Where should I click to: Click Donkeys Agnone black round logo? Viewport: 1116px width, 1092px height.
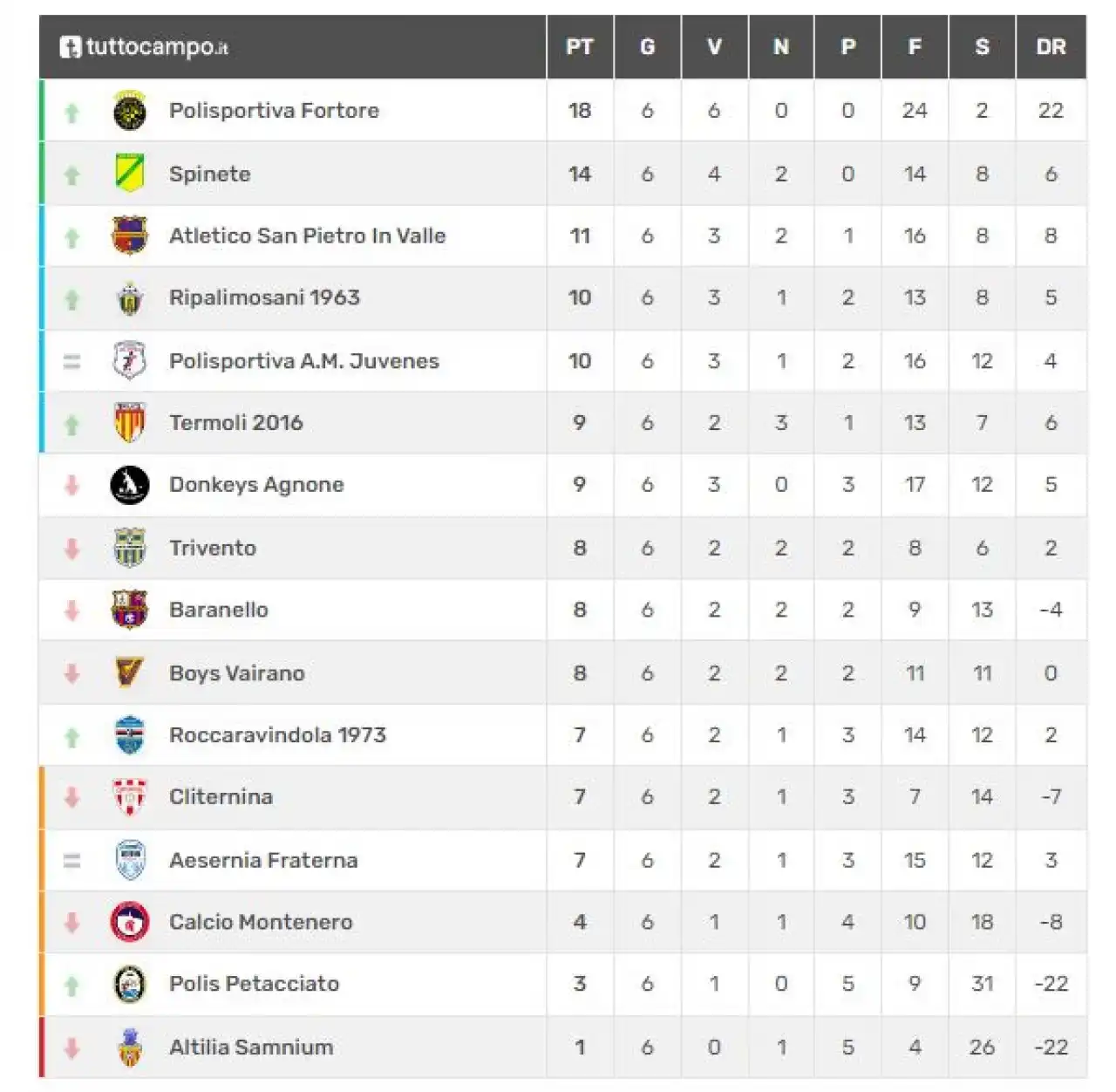pos(130,485)
